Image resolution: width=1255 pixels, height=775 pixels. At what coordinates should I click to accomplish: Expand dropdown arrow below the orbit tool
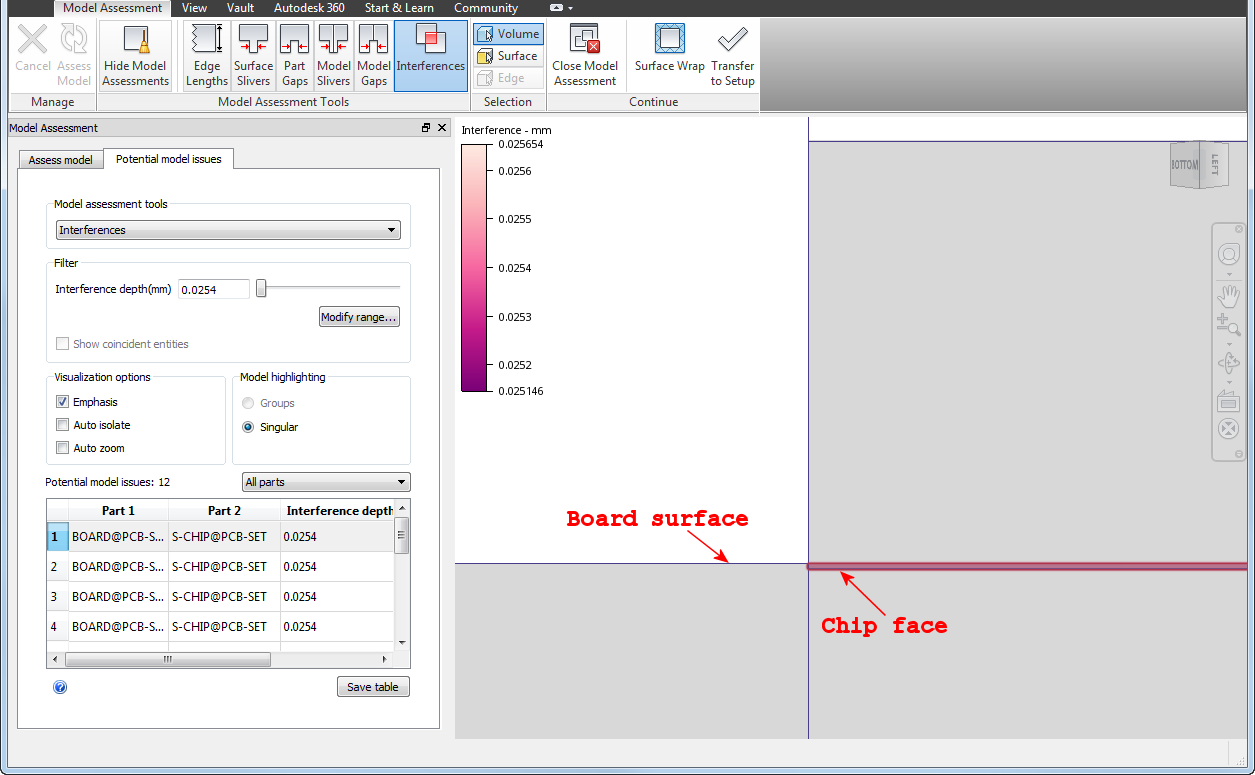[1228, 382]
